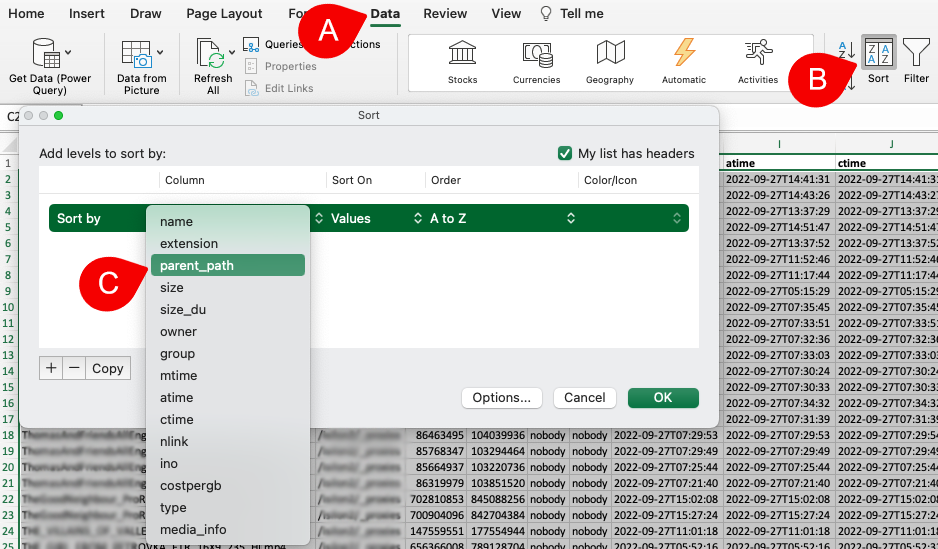Open sort Options dialog
Viewport: 938px width, 549px height.
pyautogui.click(x=502, y=397)
